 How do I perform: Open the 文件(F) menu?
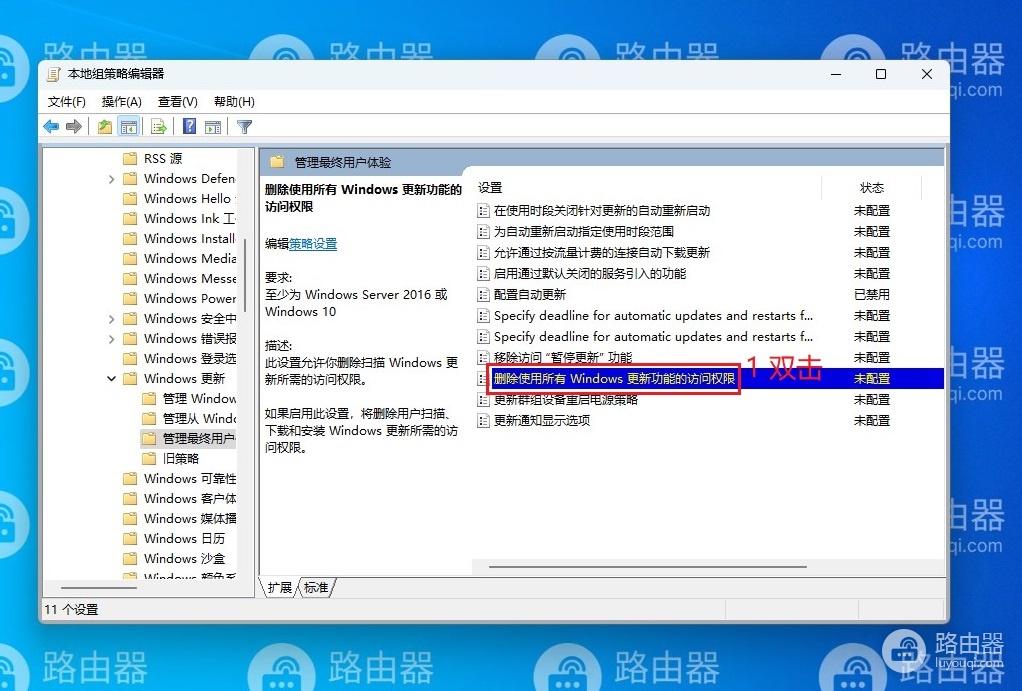pos(66,102)
